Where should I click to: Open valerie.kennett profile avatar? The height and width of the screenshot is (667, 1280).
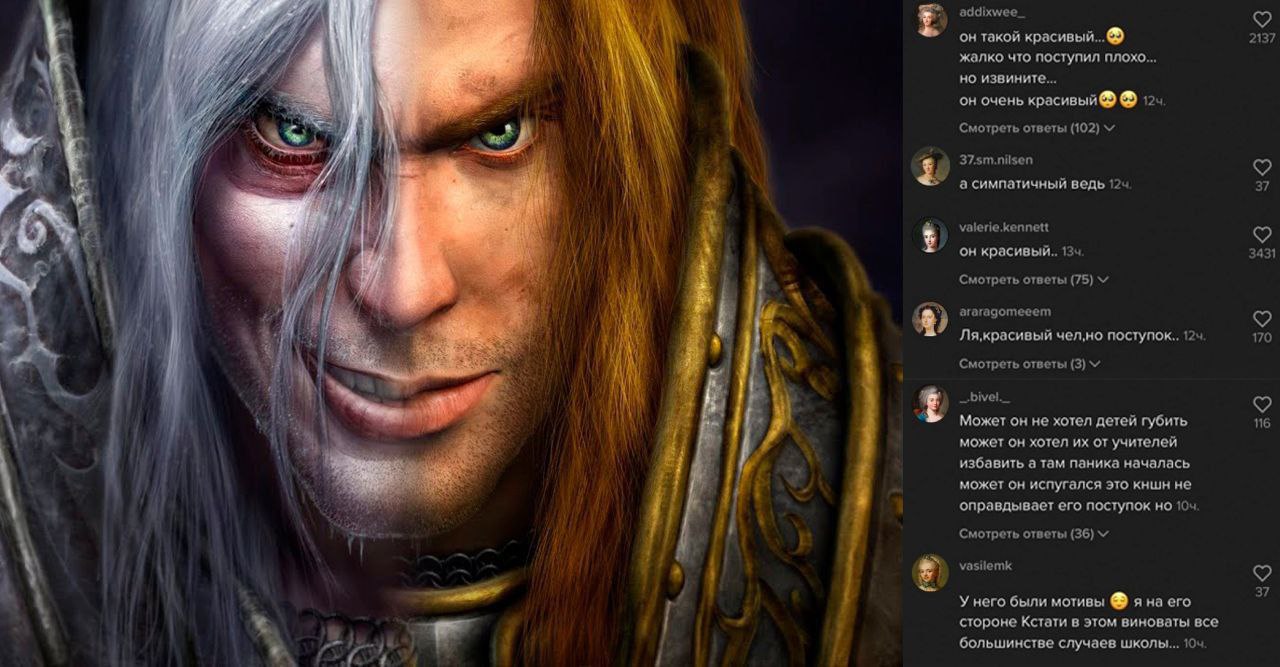tap(930, 234)
